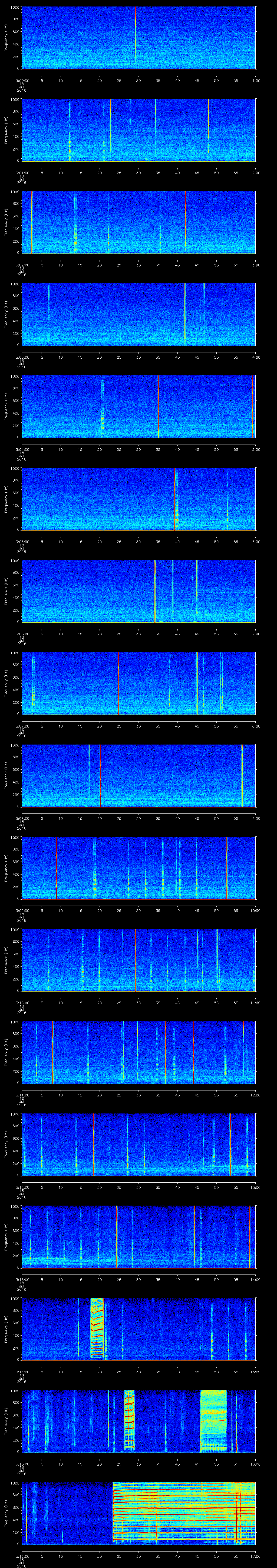Click red line near 53 s in 3:09:00 panel
Screen dimensions: 277x1568
click(x=226, y=868)
